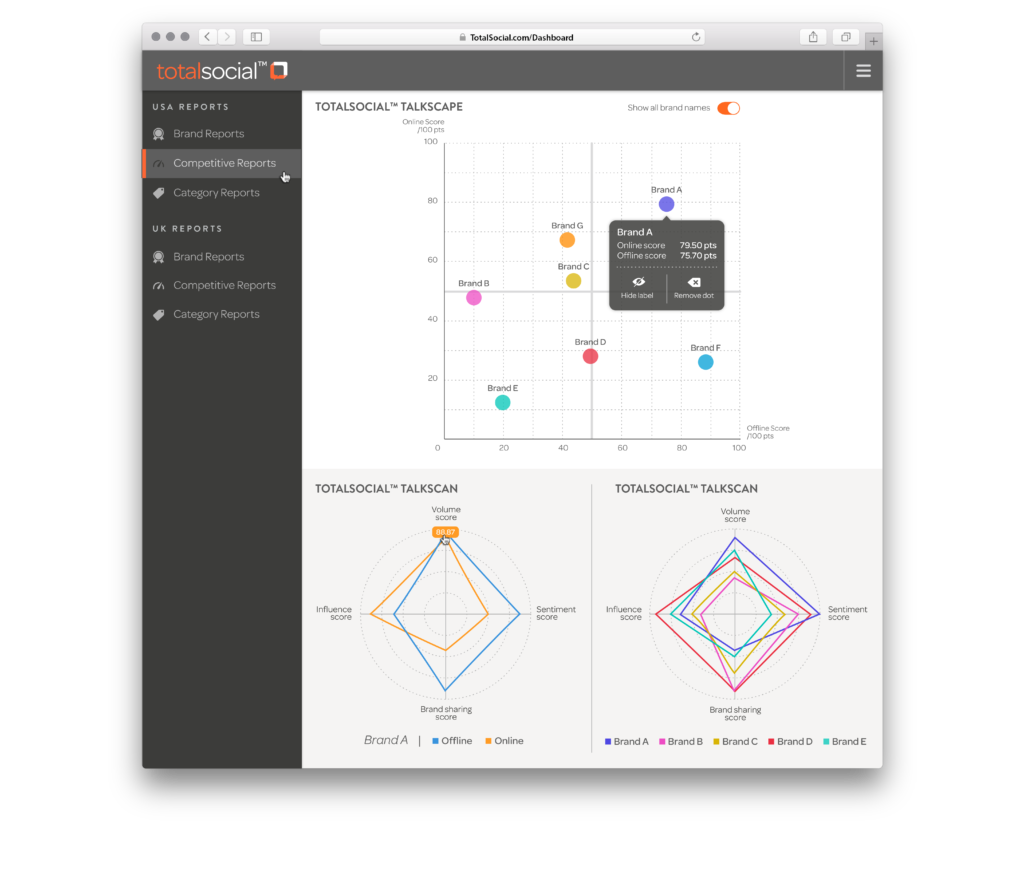
Task: Click Brand D legend swatch in right Talkscan
Action: pos(771,742)
